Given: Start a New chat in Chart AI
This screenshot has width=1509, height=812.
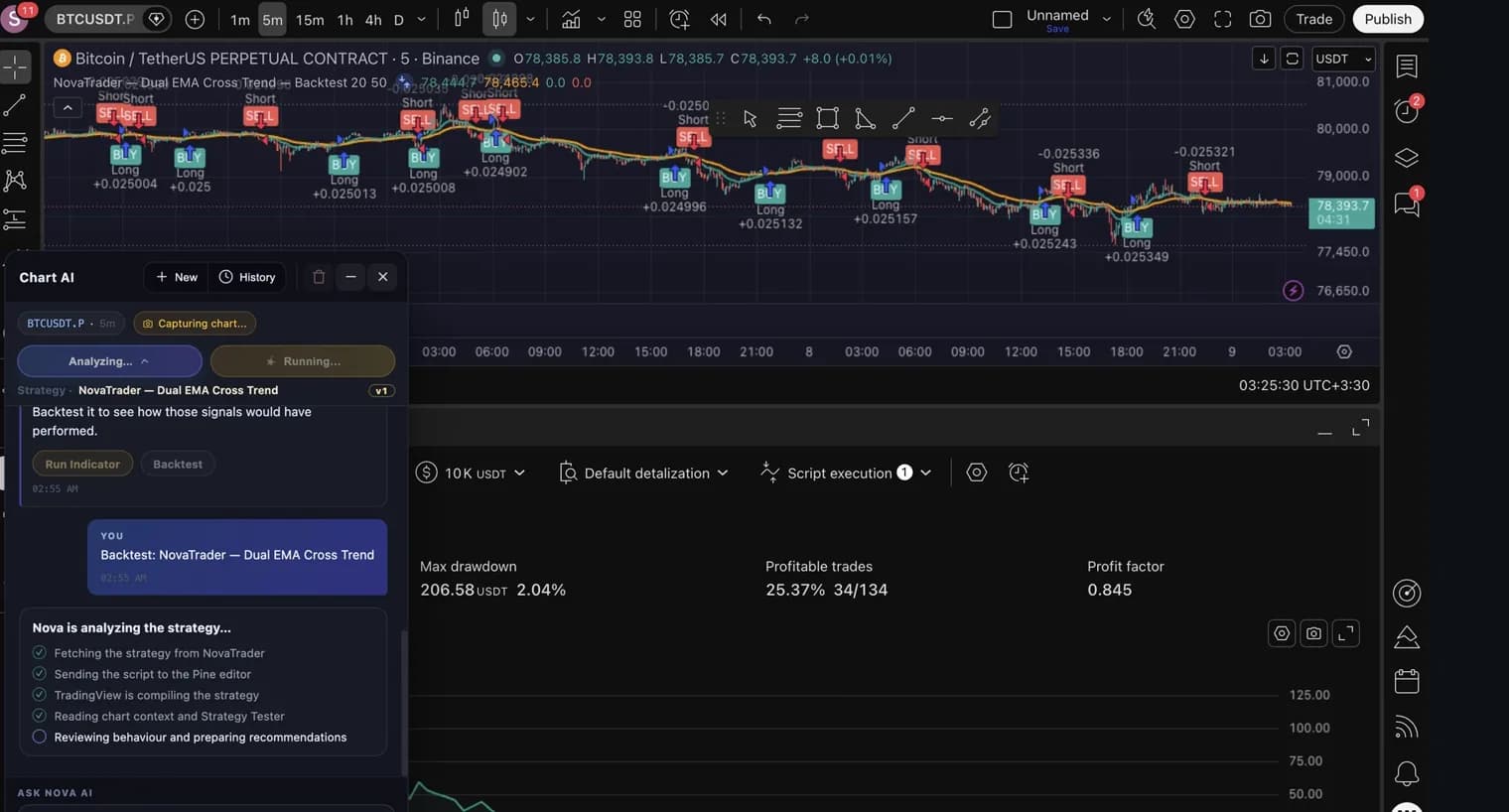Looking at the screenshot, I should [x=177, y=277].
